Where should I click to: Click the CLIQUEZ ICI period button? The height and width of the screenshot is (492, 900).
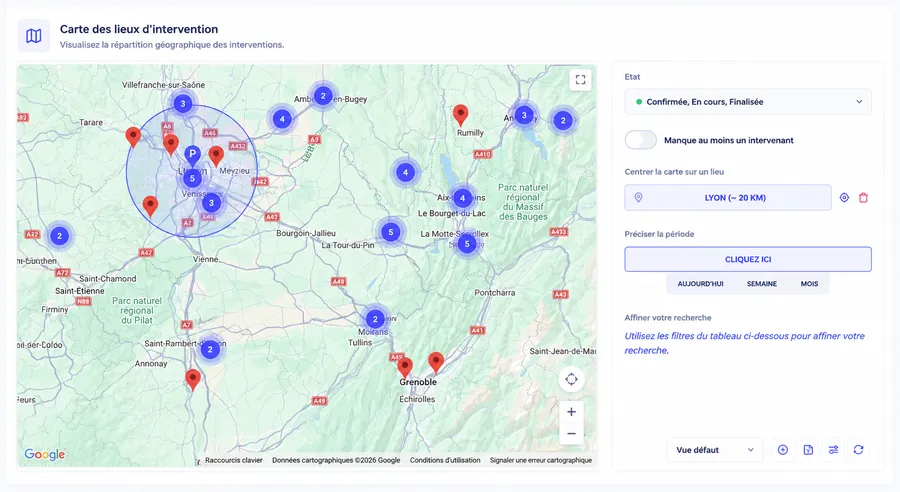748,259
